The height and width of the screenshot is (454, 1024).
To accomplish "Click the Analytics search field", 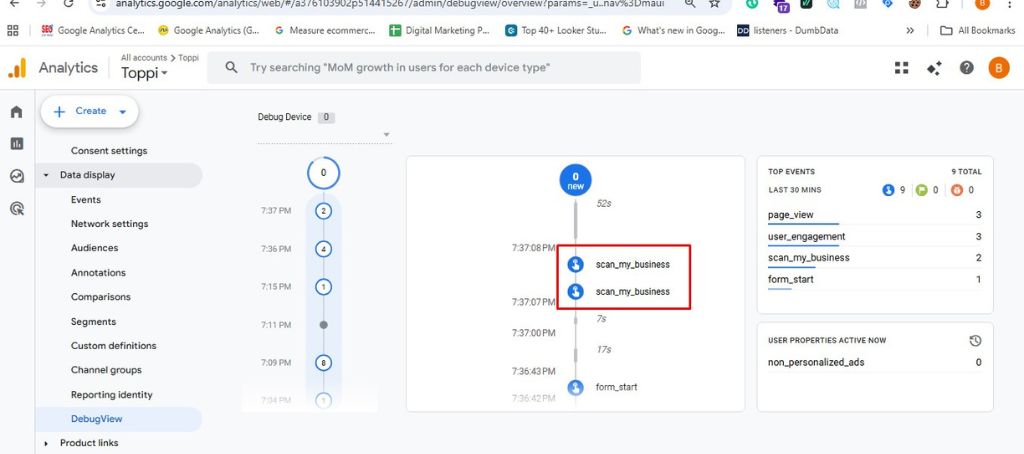I will [x=425, y=68].
